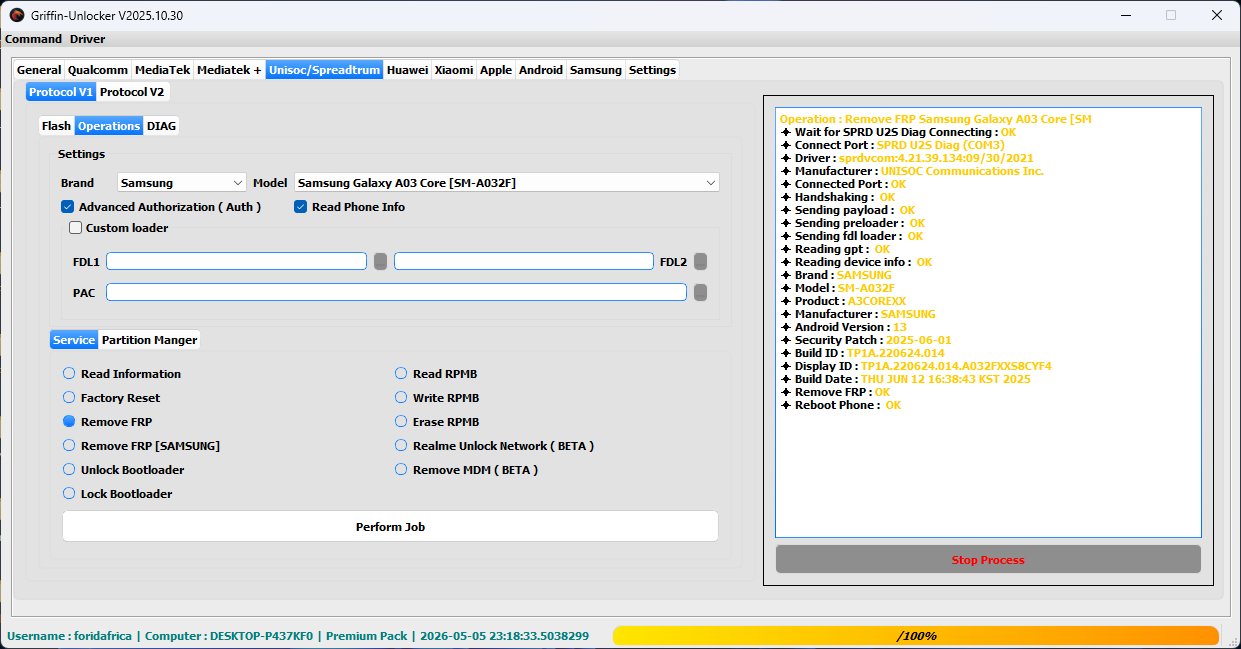Open the Model dropdown for Galaxy A03 Core
This screenshot has height=649, width=1241.
click(x=507, y=183)
